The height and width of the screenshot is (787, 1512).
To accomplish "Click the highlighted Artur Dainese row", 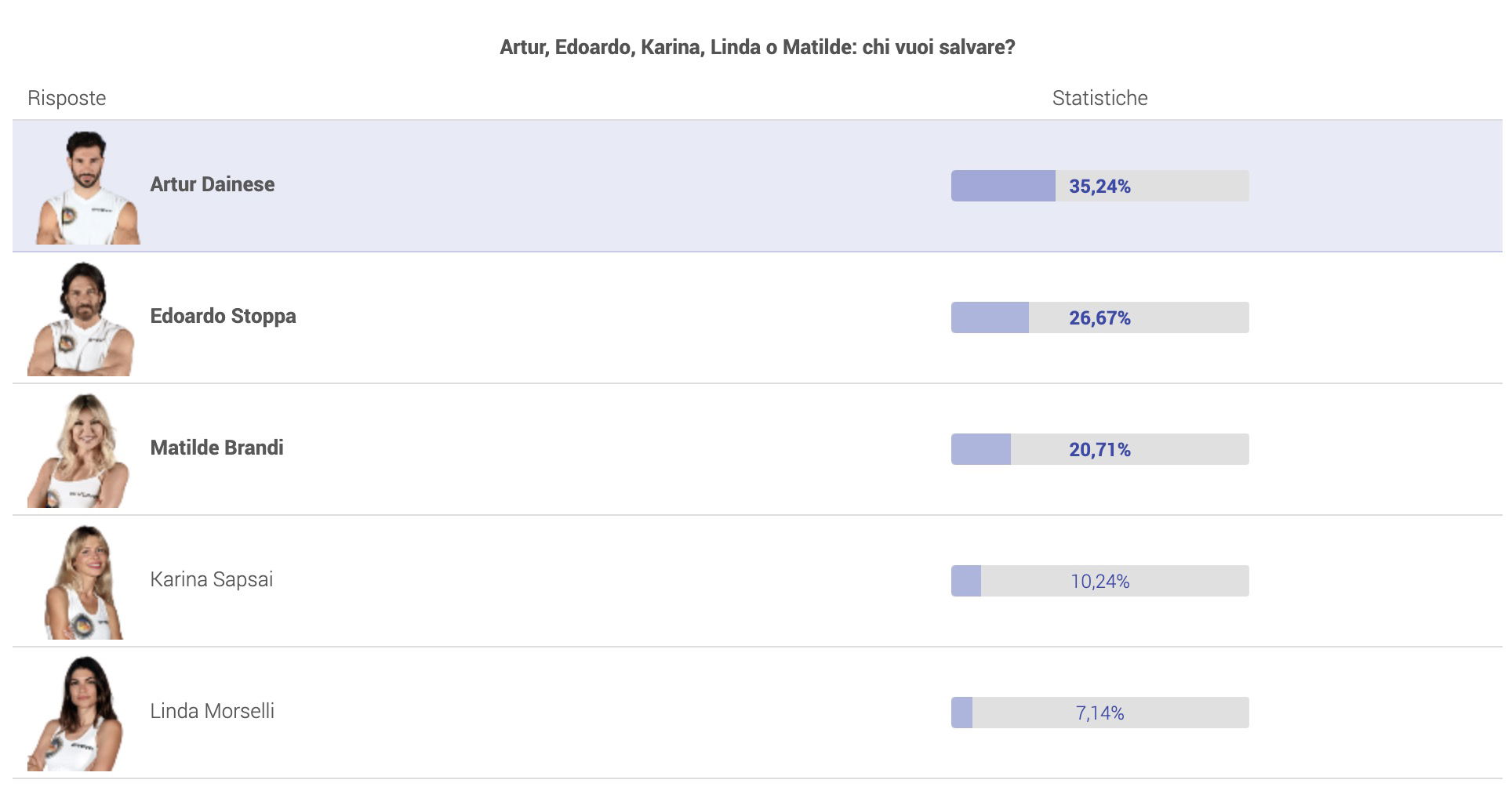I will point(758,186).
